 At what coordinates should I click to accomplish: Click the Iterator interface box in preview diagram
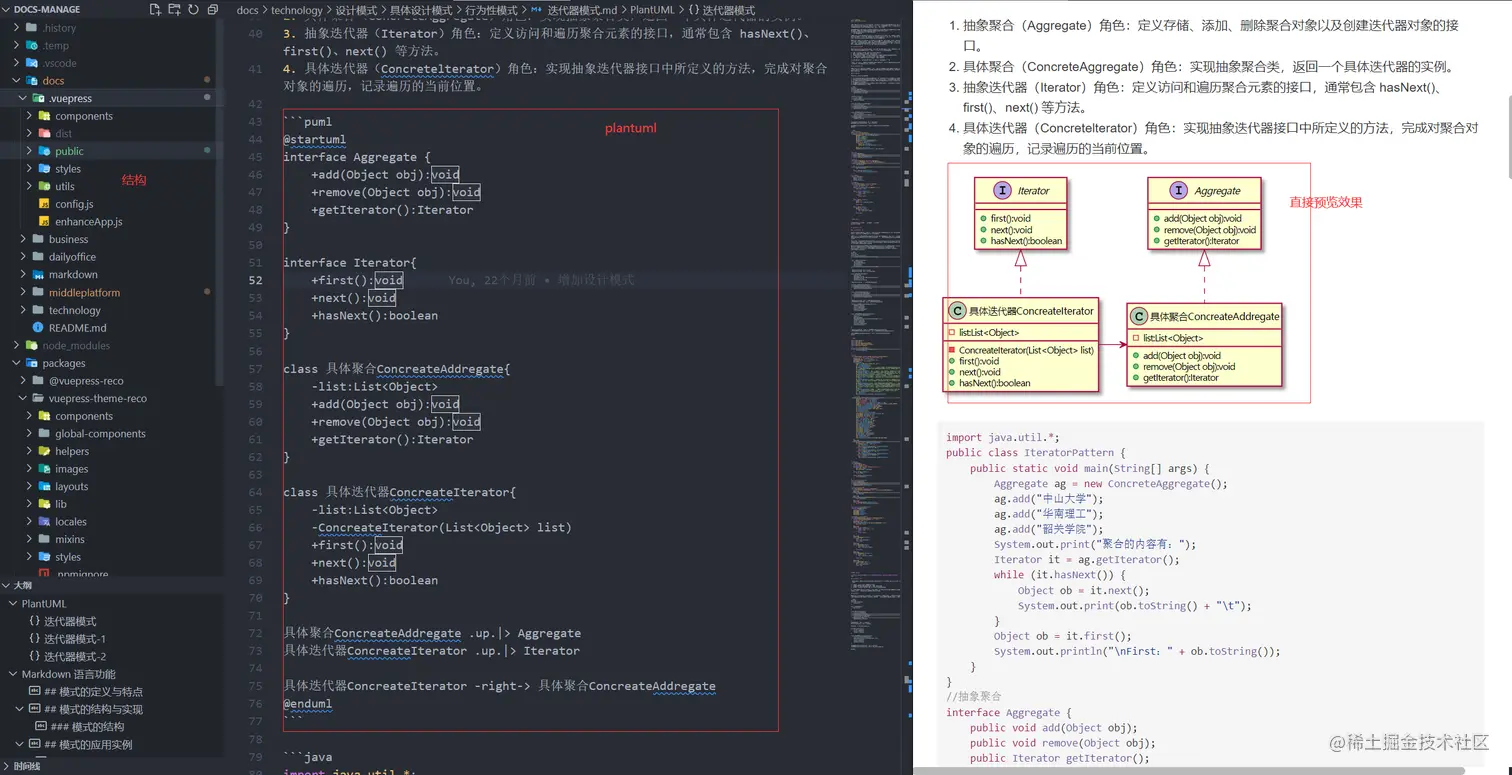pyautogui.click(x=1020, y=214)
